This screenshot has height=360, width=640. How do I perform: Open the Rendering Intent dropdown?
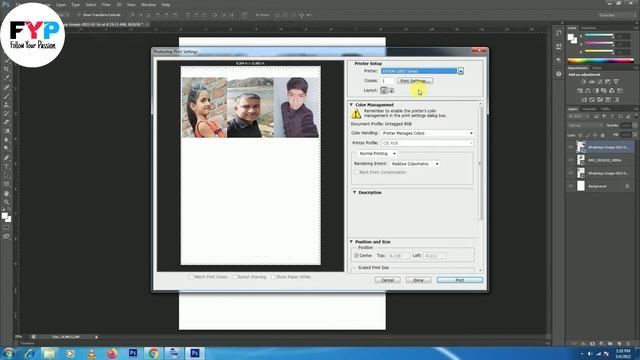[415, 164]
